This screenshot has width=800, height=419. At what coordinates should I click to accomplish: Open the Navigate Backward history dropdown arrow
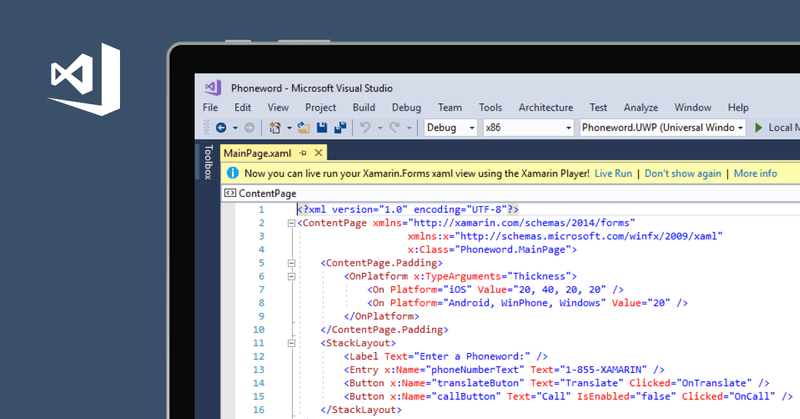pyautogui.click(x=235, y=128)
